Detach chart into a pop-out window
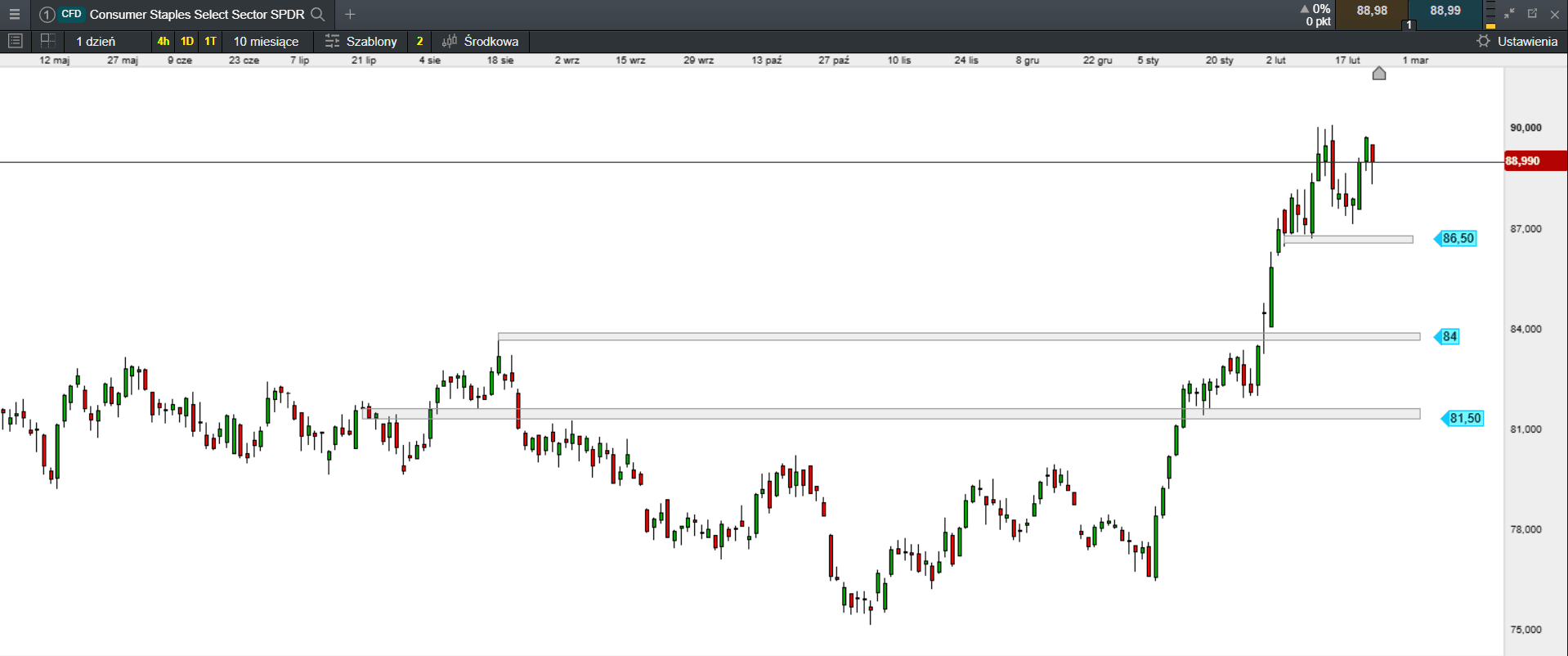 click(1532, 14)
